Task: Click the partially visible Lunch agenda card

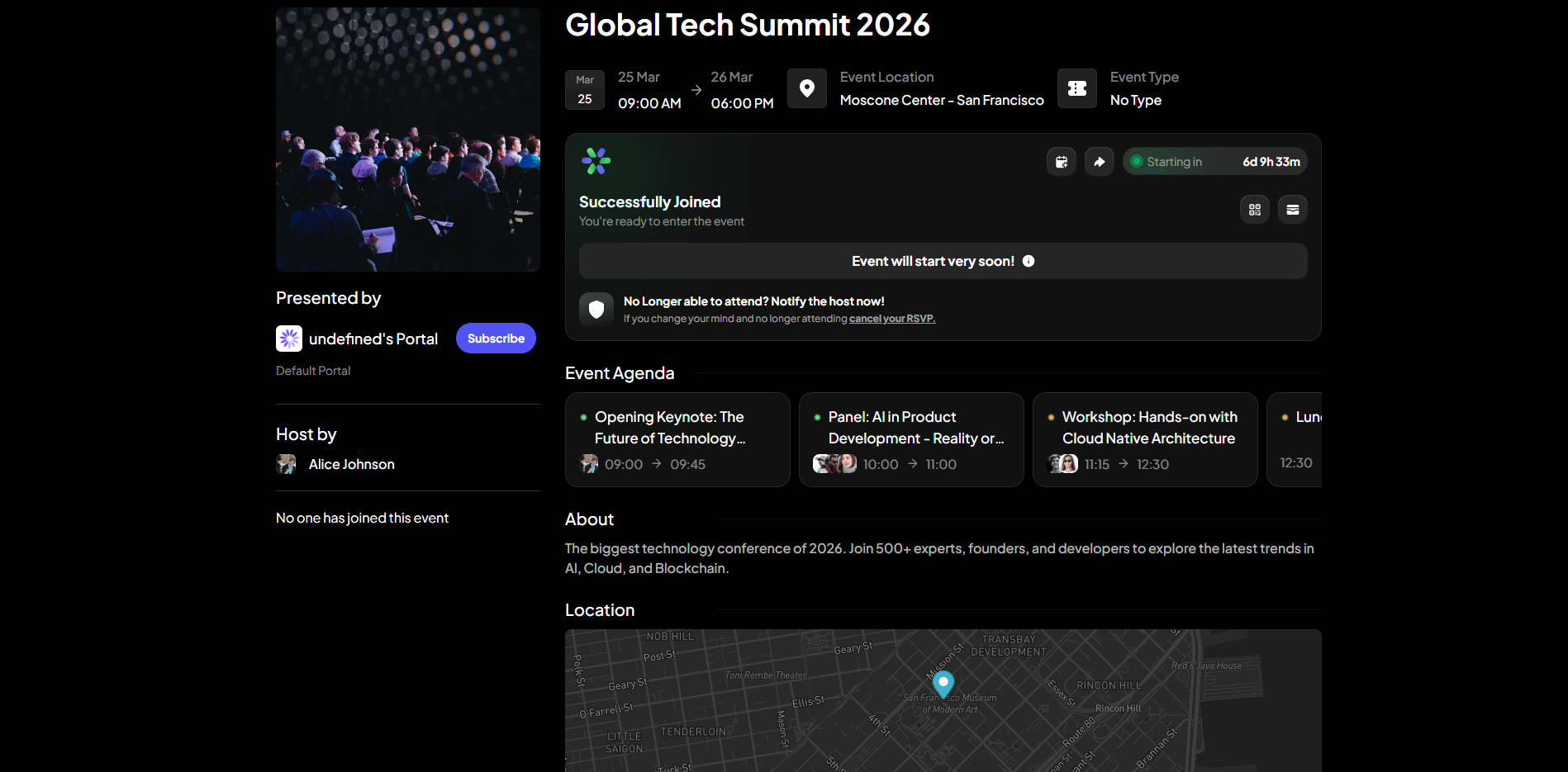Action: coord(1295,439)
